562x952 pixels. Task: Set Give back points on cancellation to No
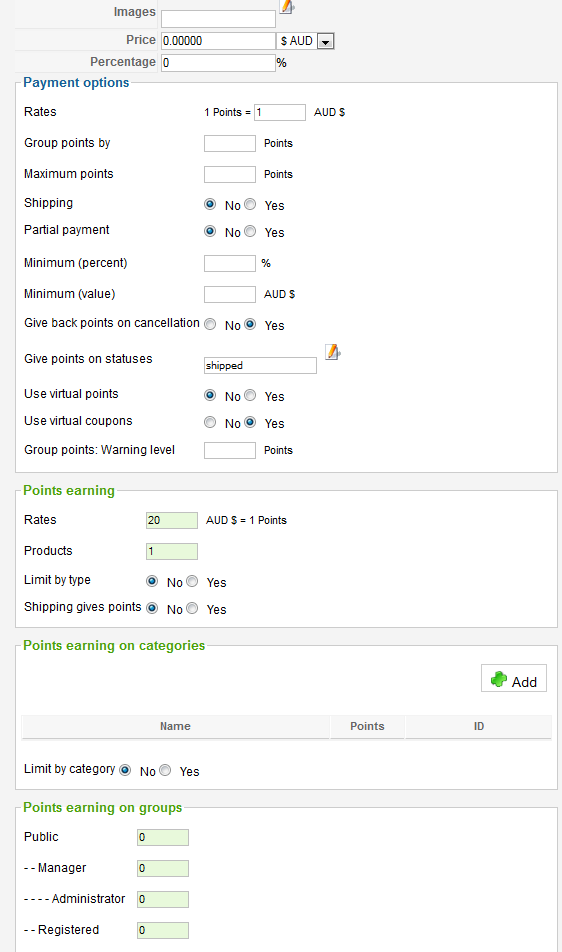pos(210,324)
